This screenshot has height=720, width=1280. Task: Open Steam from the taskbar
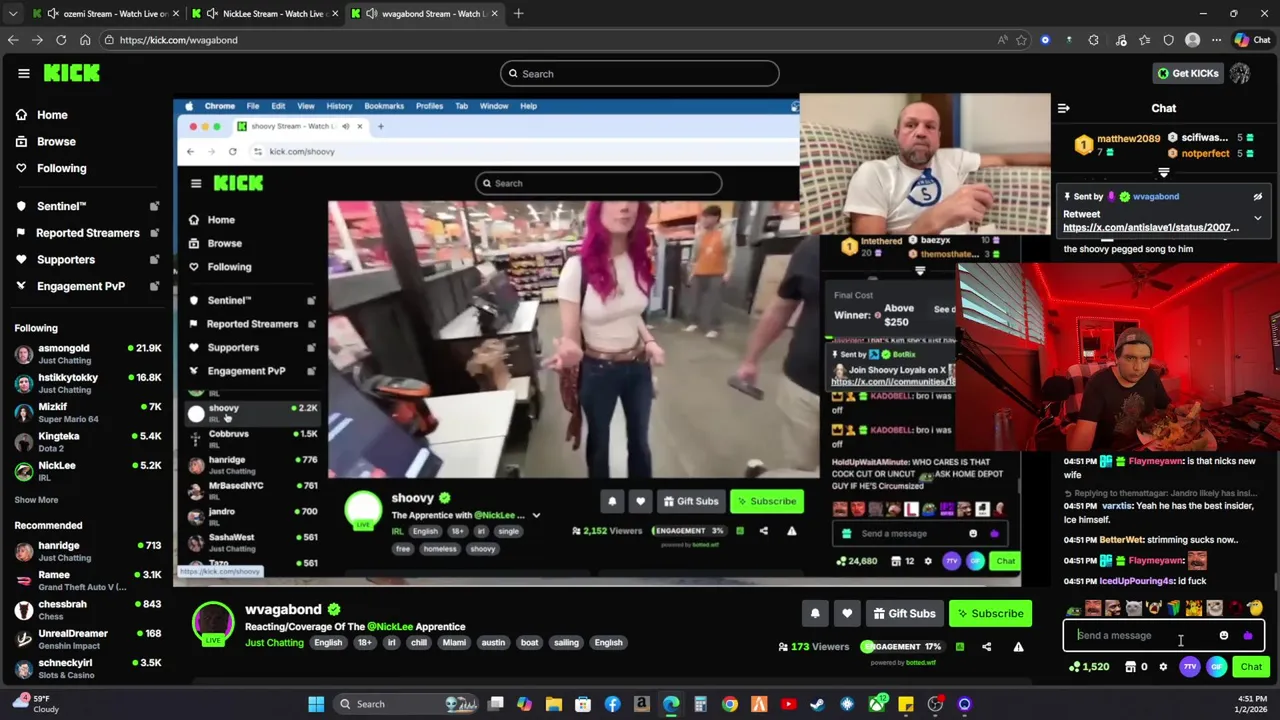[817, 704]
